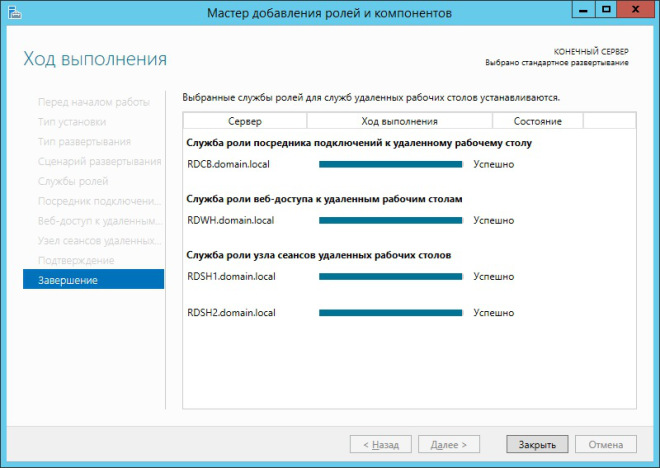Maximize the wizard window
The image size is (660, 468).
pyautogui.click(x=606, y=10)
